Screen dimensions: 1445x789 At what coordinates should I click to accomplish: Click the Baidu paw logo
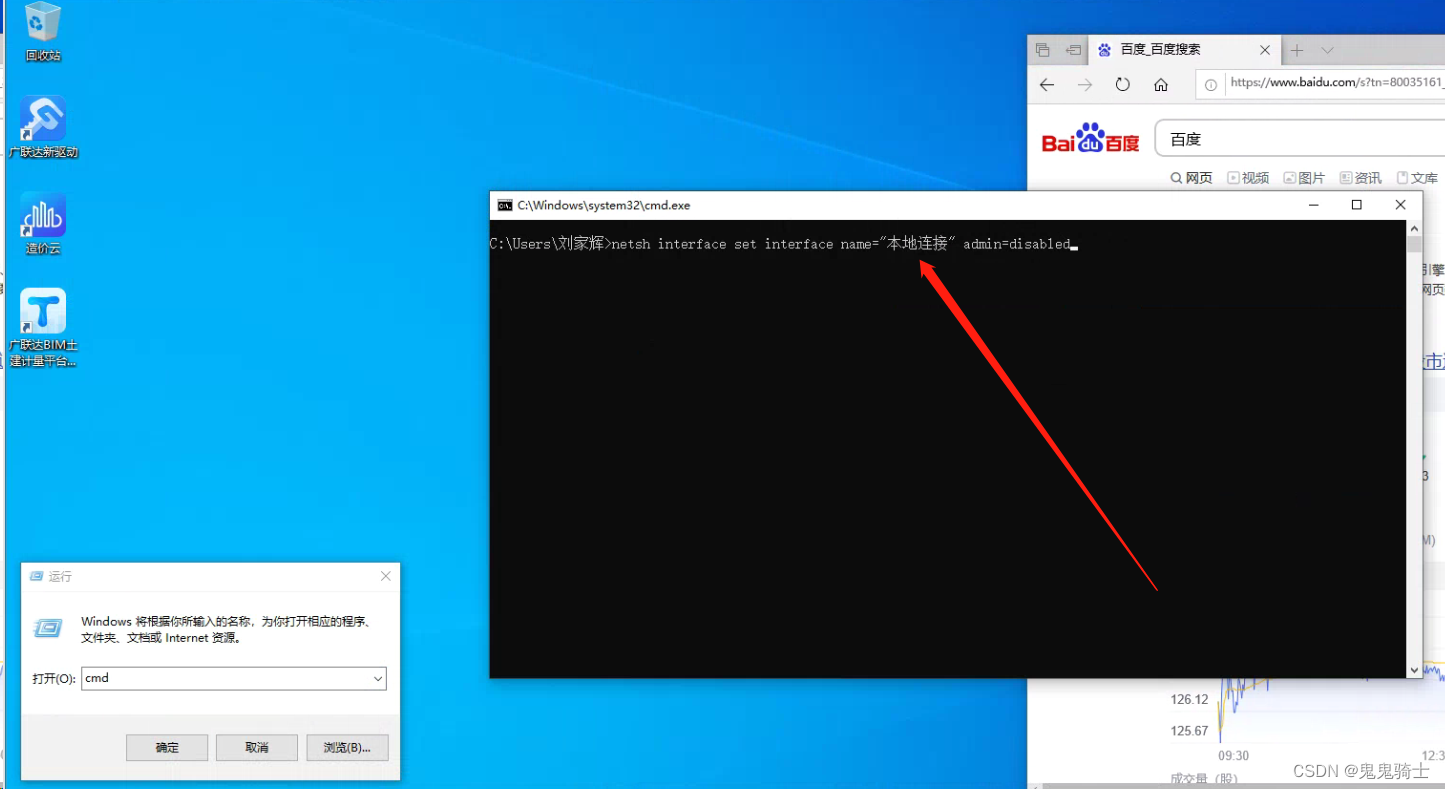coord(1089,138)
